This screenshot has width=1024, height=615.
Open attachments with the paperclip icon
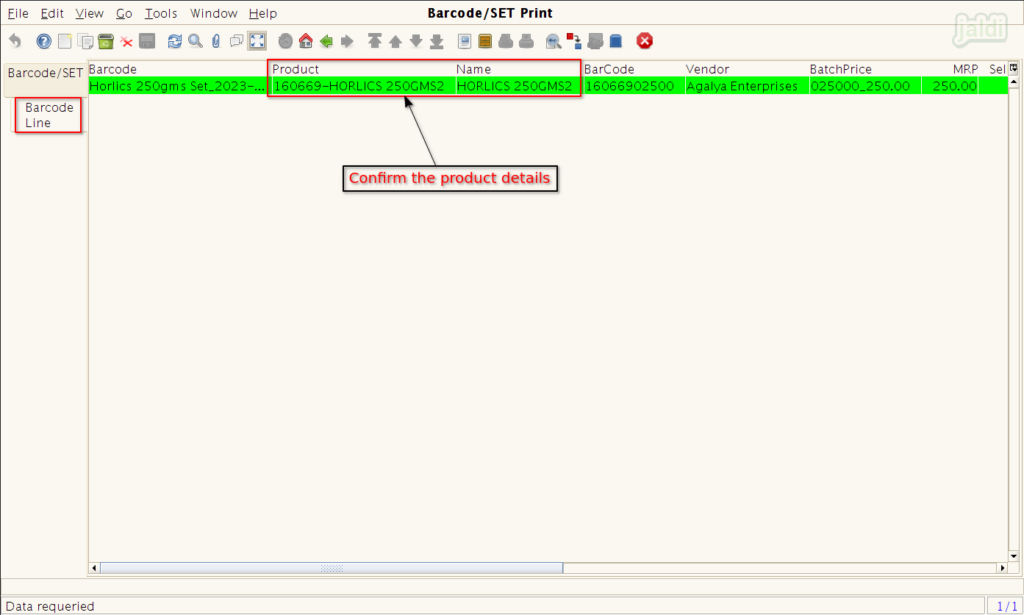pyautogui.click(x=216, y=41)
